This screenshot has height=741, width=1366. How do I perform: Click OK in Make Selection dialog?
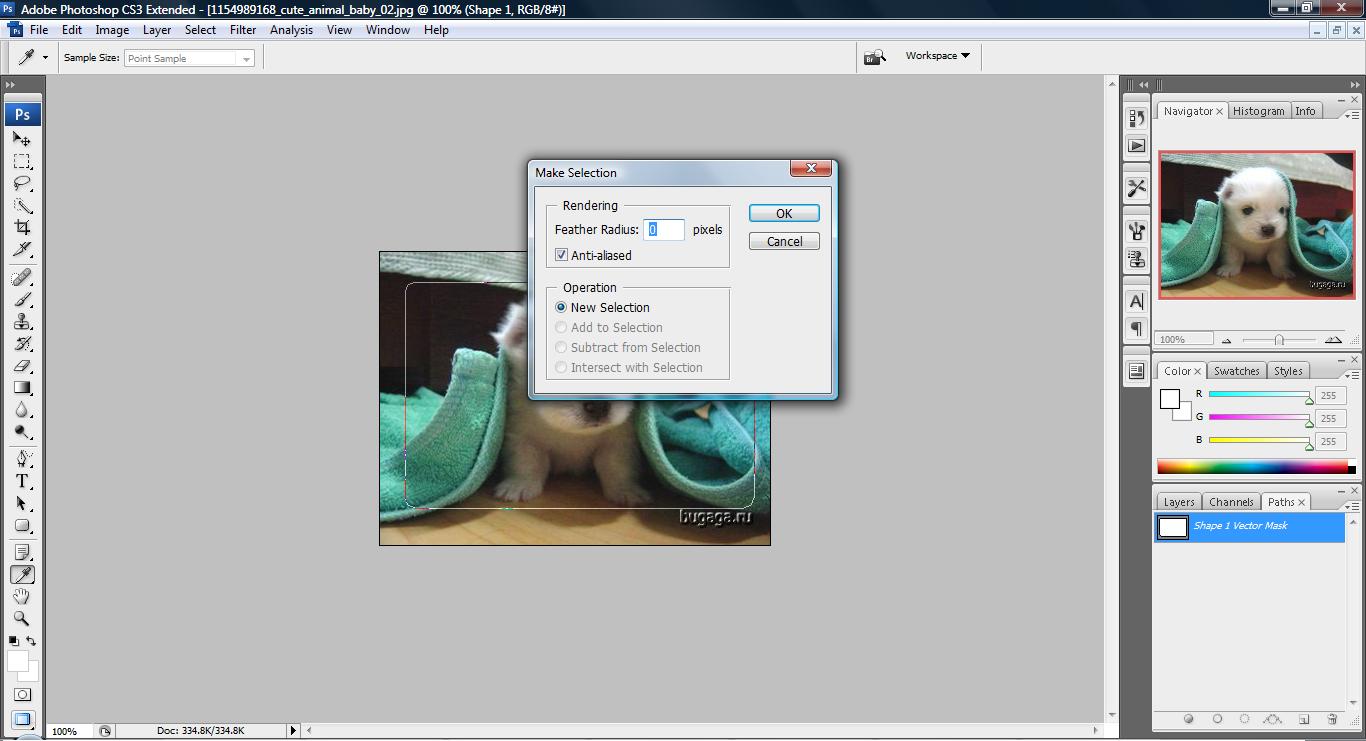(784, 213)
